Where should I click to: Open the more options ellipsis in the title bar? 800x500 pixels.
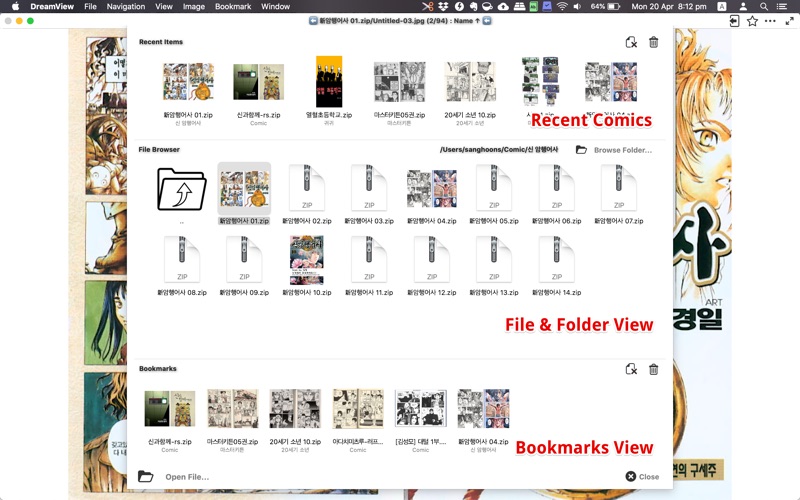point(770,21)
